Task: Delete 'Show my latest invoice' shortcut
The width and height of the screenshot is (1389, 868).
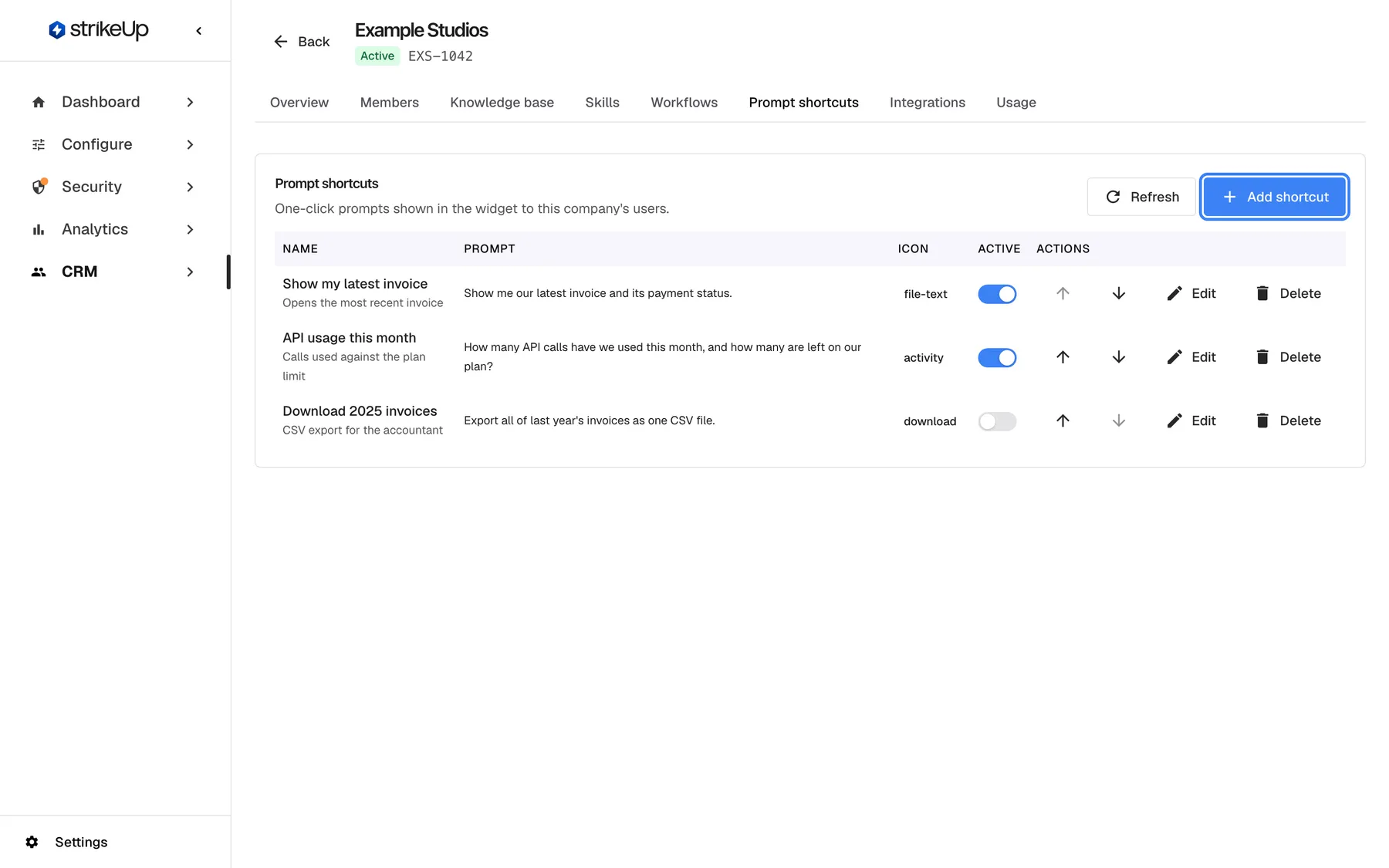Action: 1289,293
